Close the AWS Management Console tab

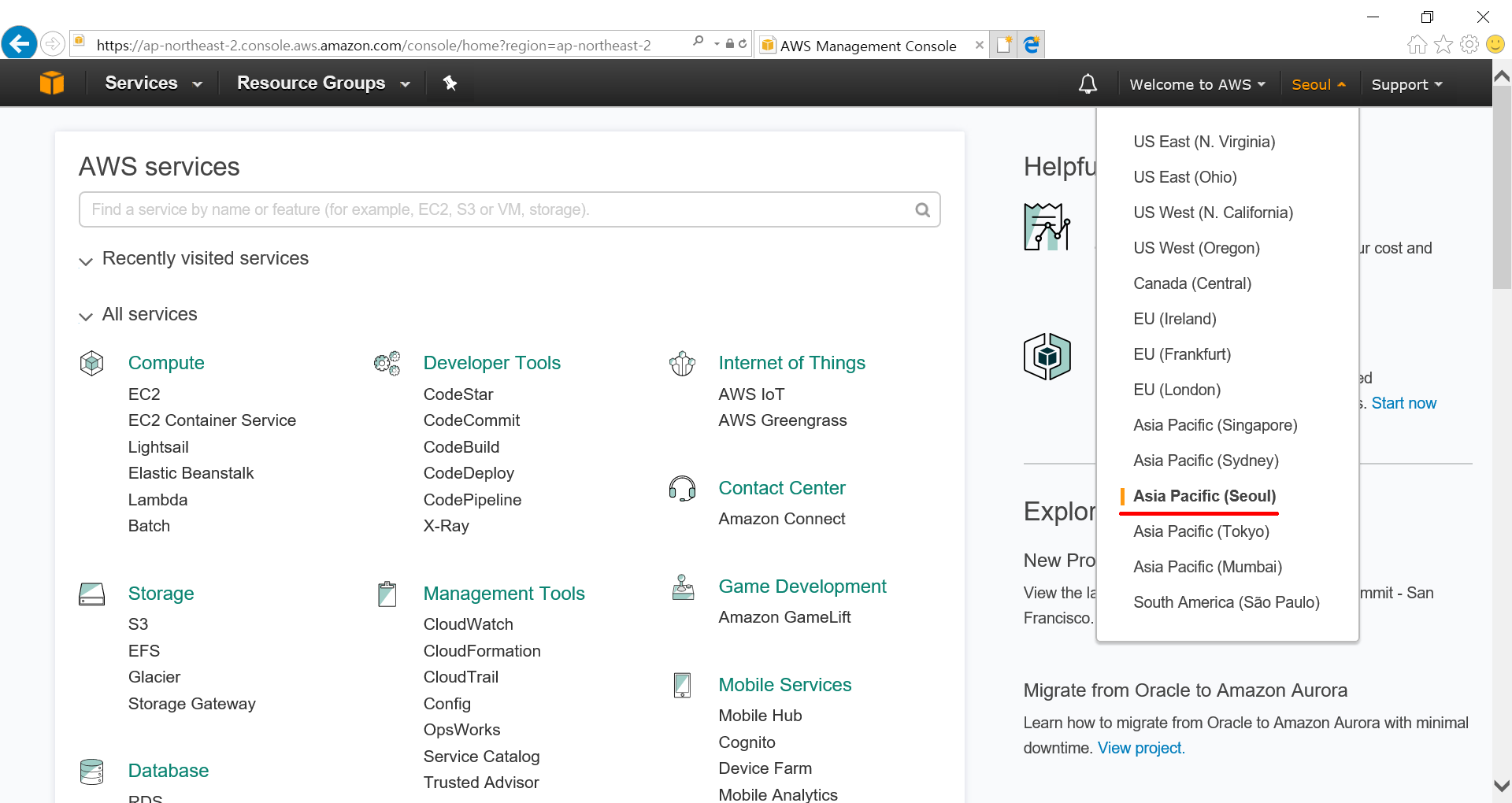point(979,45)
